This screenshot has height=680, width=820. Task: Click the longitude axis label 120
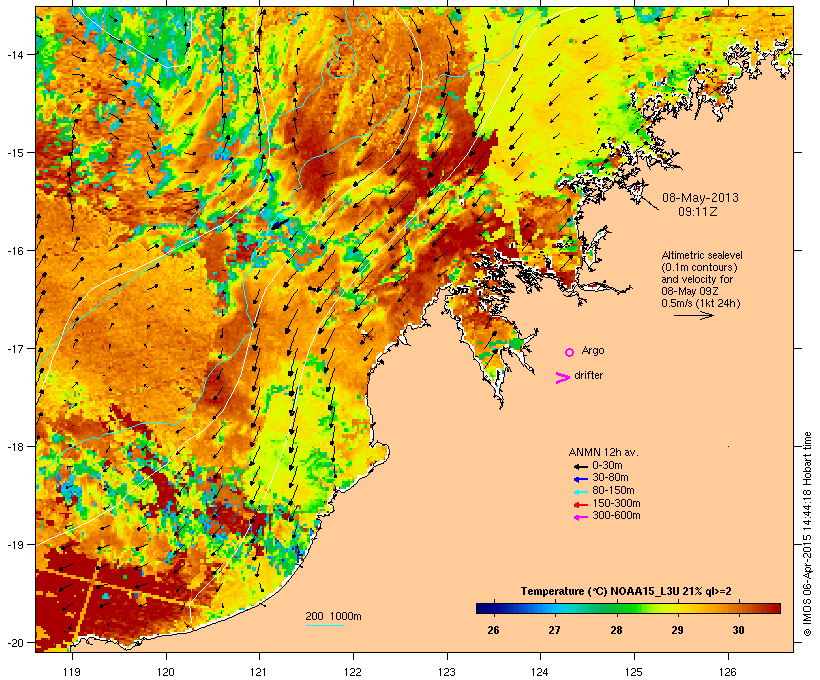point(166,672)
